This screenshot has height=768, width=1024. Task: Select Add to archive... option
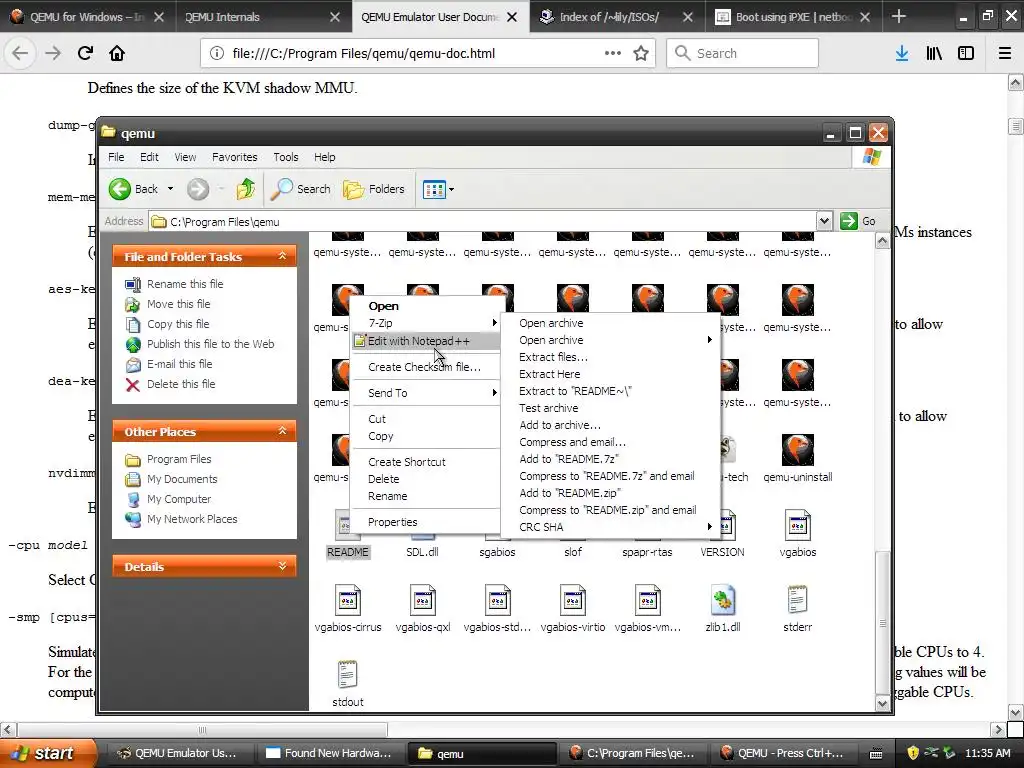pos(610,425)
